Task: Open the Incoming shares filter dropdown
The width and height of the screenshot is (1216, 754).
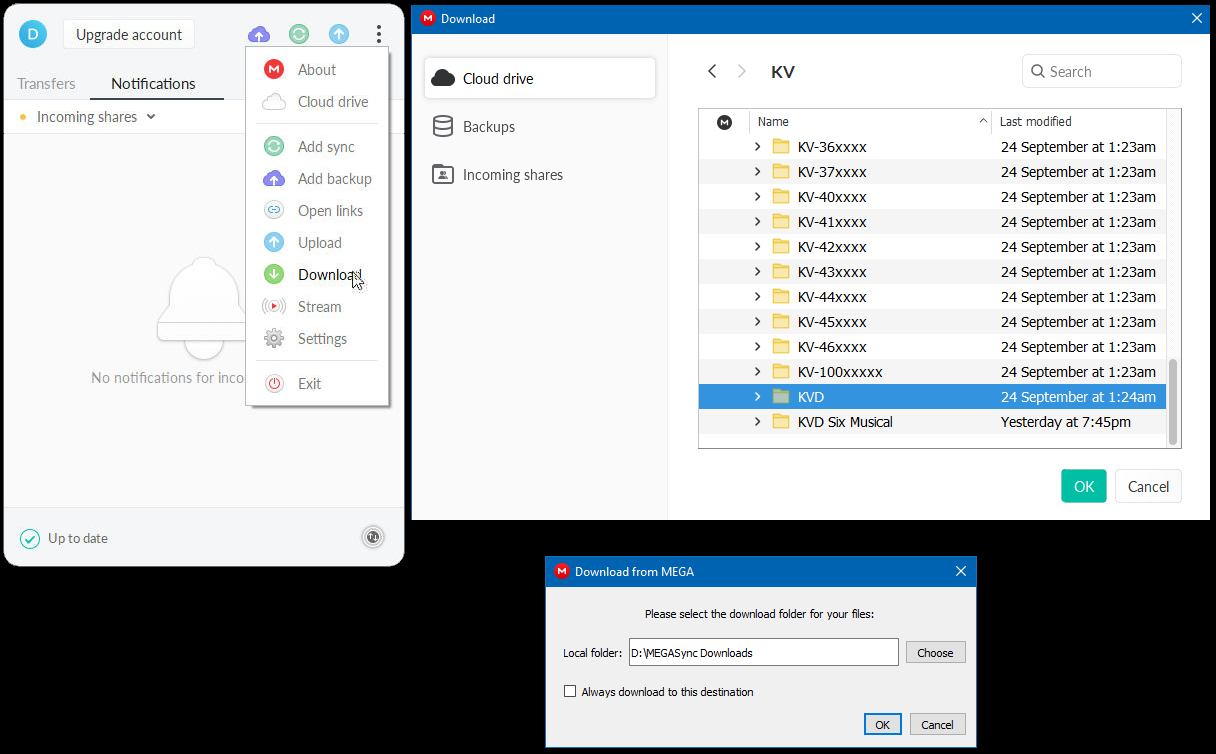Action: click(x=96, y=117)
